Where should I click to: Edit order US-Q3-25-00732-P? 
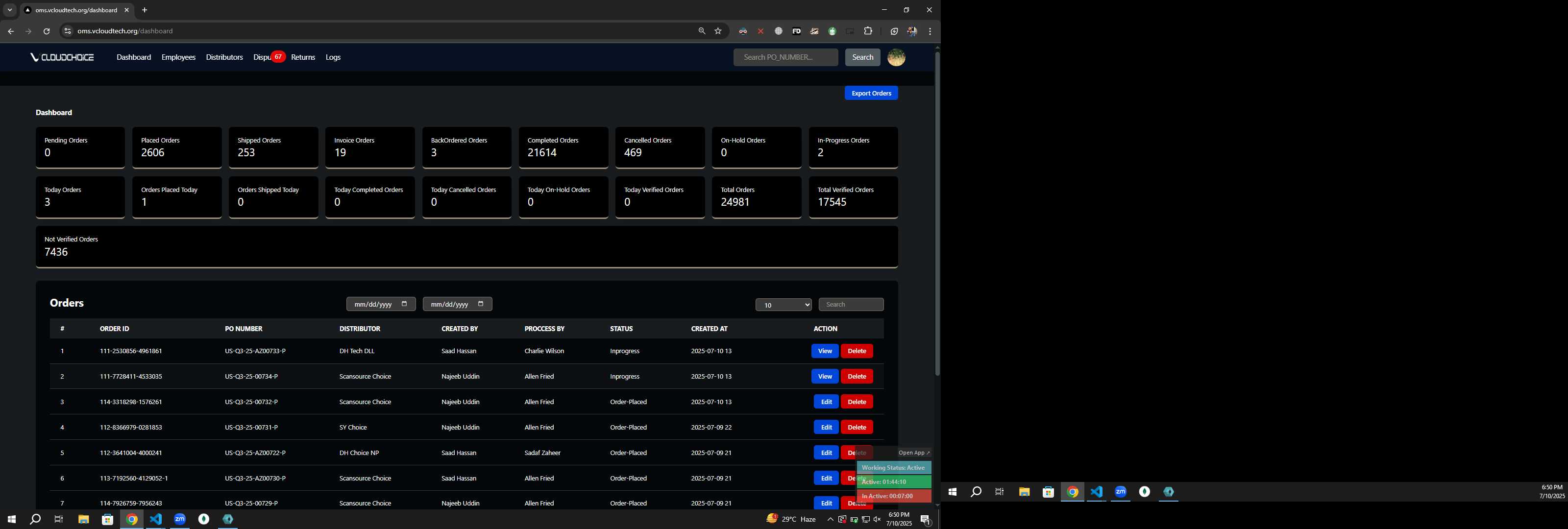[826, 402]
